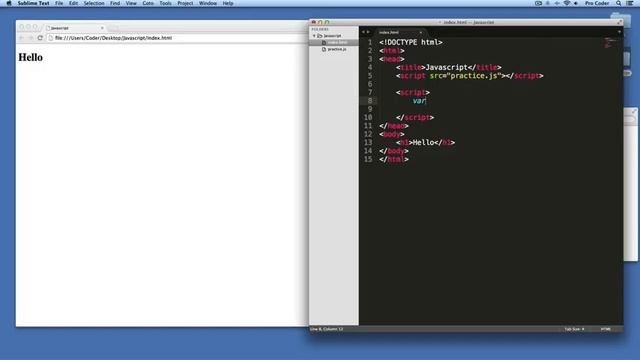Screen dimensions: 640x360
Task: Click browser back arrow
Action: pyautogui.click(x=22, y=38)
